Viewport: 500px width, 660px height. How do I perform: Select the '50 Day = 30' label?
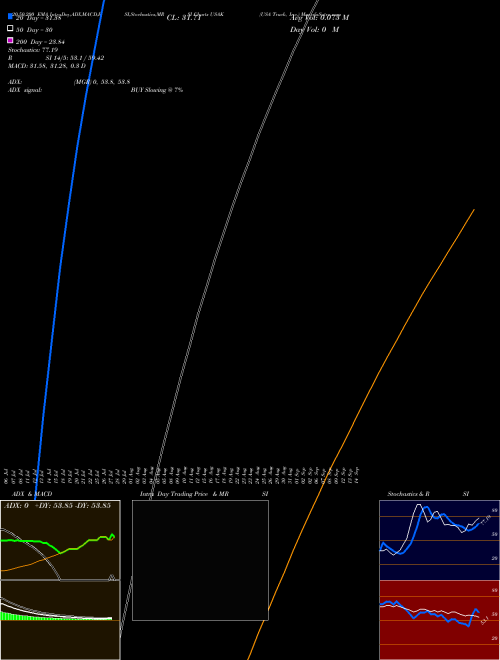[34, 30]
